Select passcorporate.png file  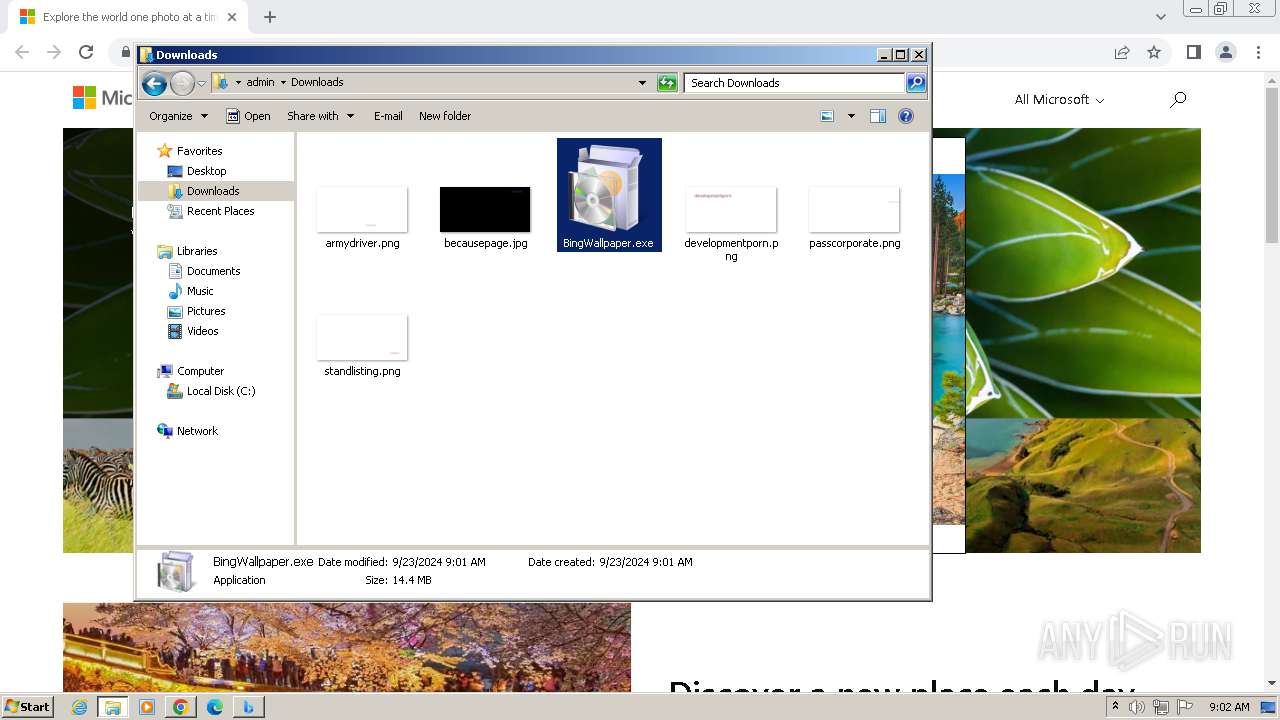coord(854,217)
